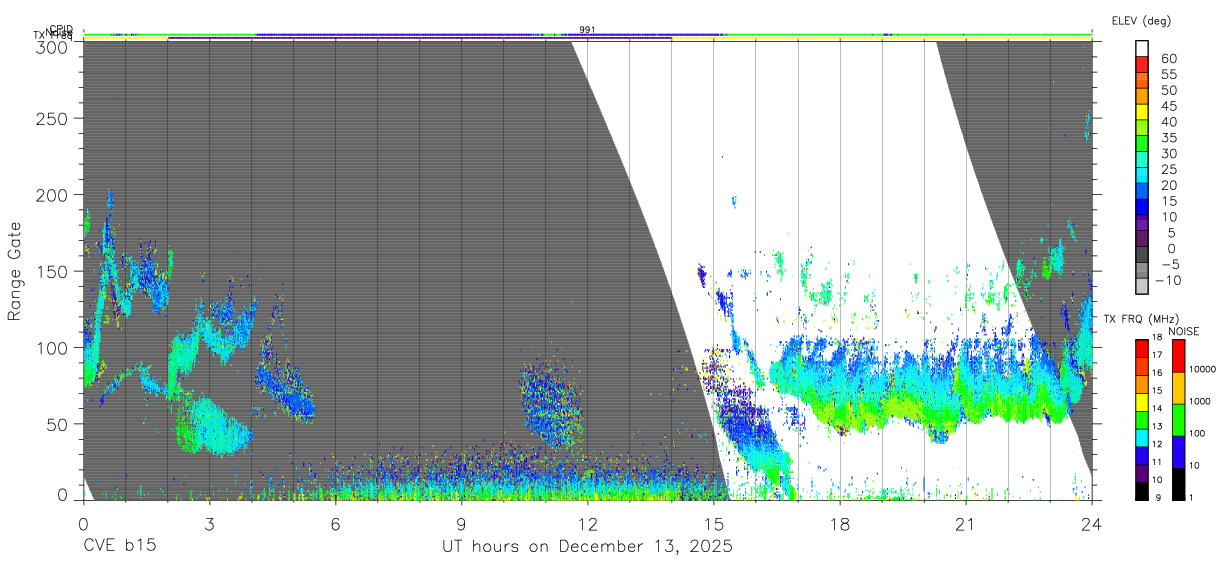Click the x-axis tick label '12'
Viewport: 1228px width, 567px height.
(587, 524)
